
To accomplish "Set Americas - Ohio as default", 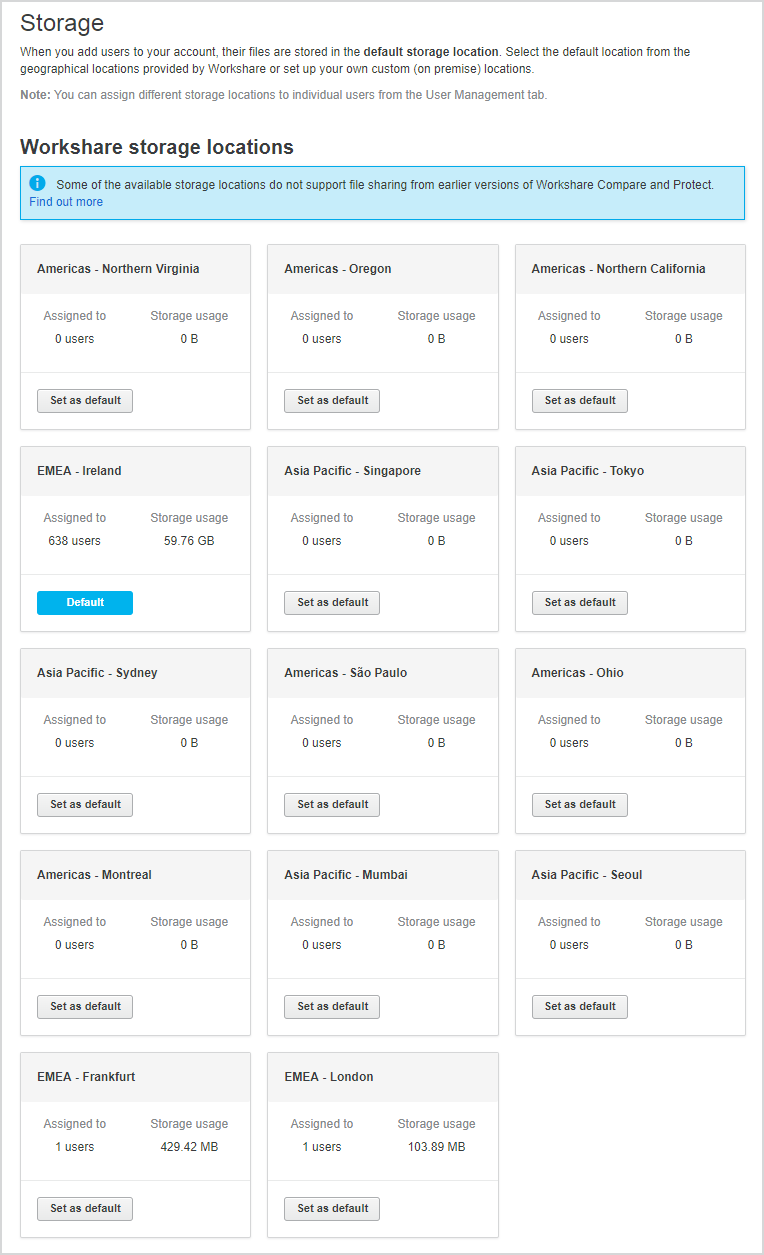I will click(x=580, y=804).
